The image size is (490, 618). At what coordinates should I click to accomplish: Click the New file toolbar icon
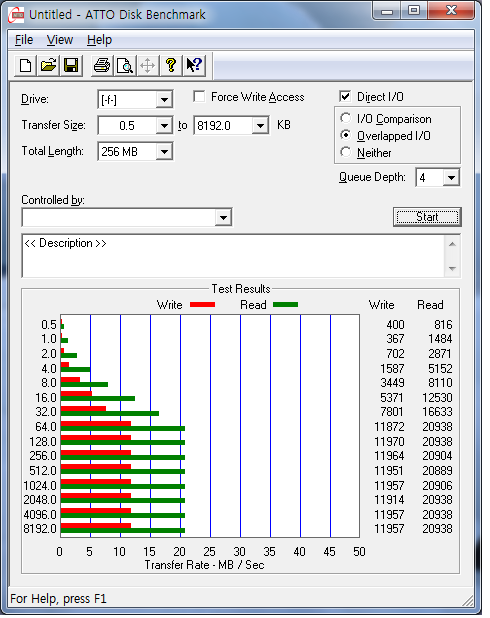[26, 65]
